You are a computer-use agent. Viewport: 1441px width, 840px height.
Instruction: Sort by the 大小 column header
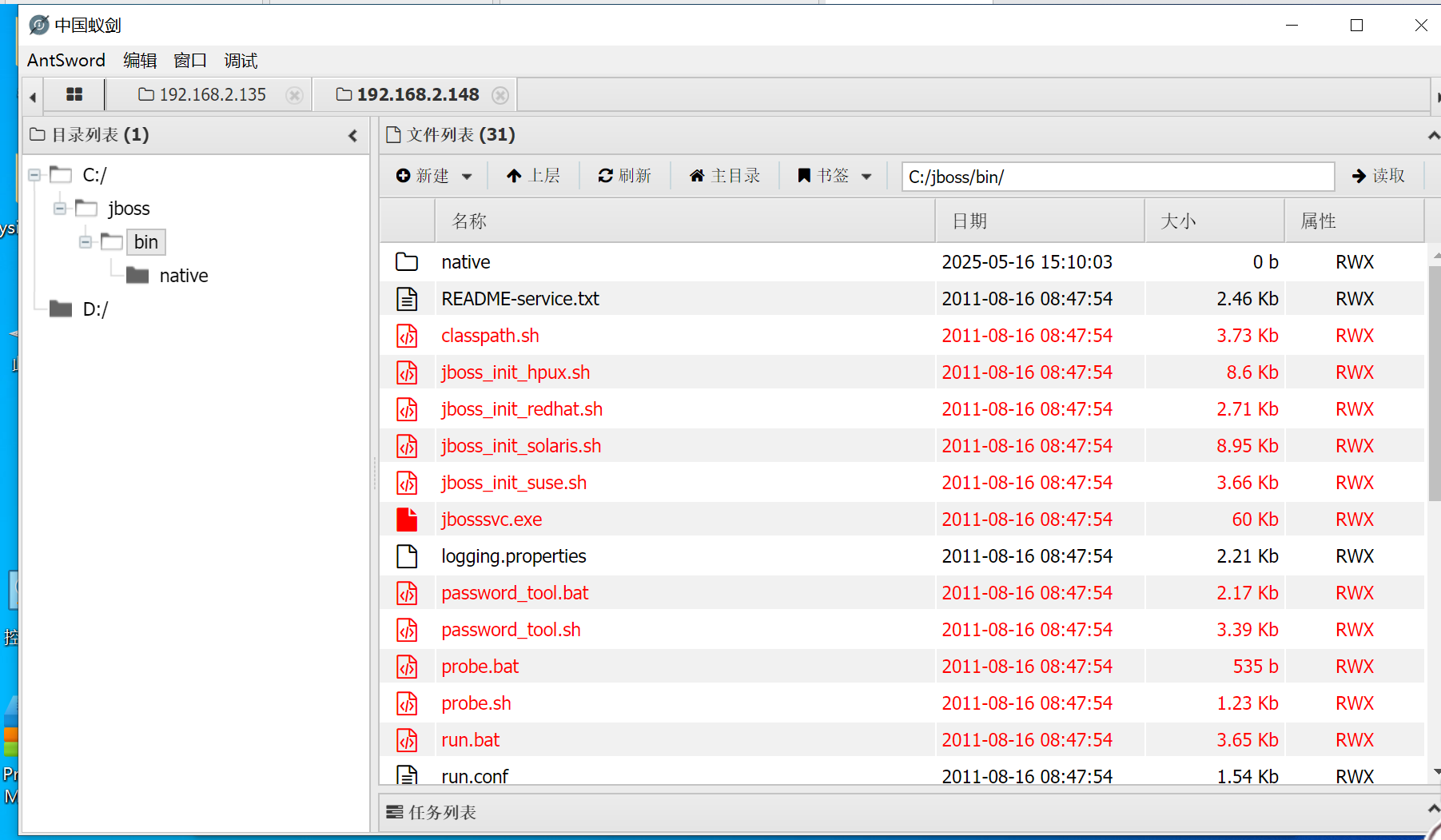1214,221
